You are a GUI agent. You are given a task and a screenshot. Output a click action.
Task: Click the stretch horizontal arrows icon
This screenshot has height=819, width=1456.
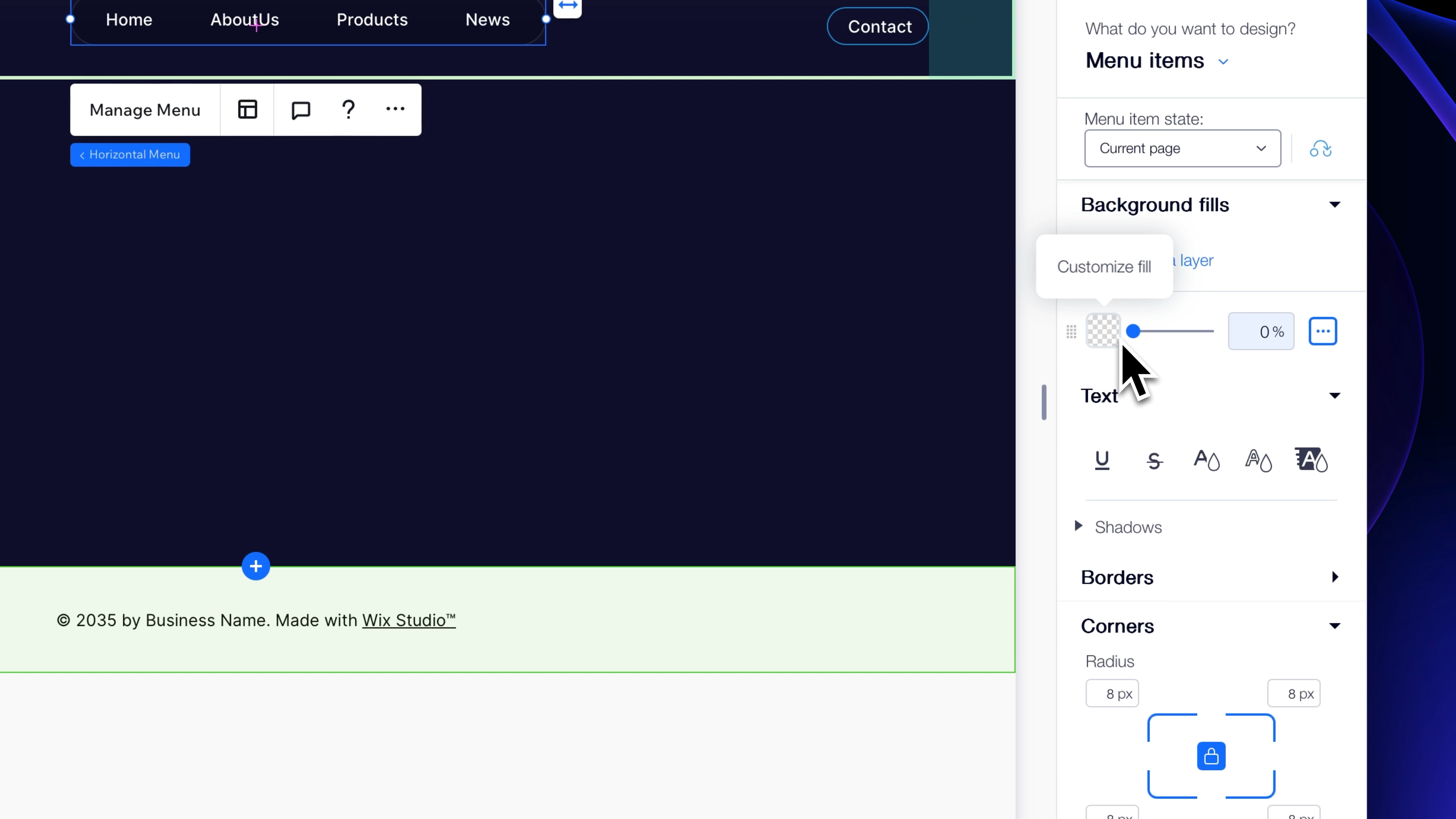point(568,6)
